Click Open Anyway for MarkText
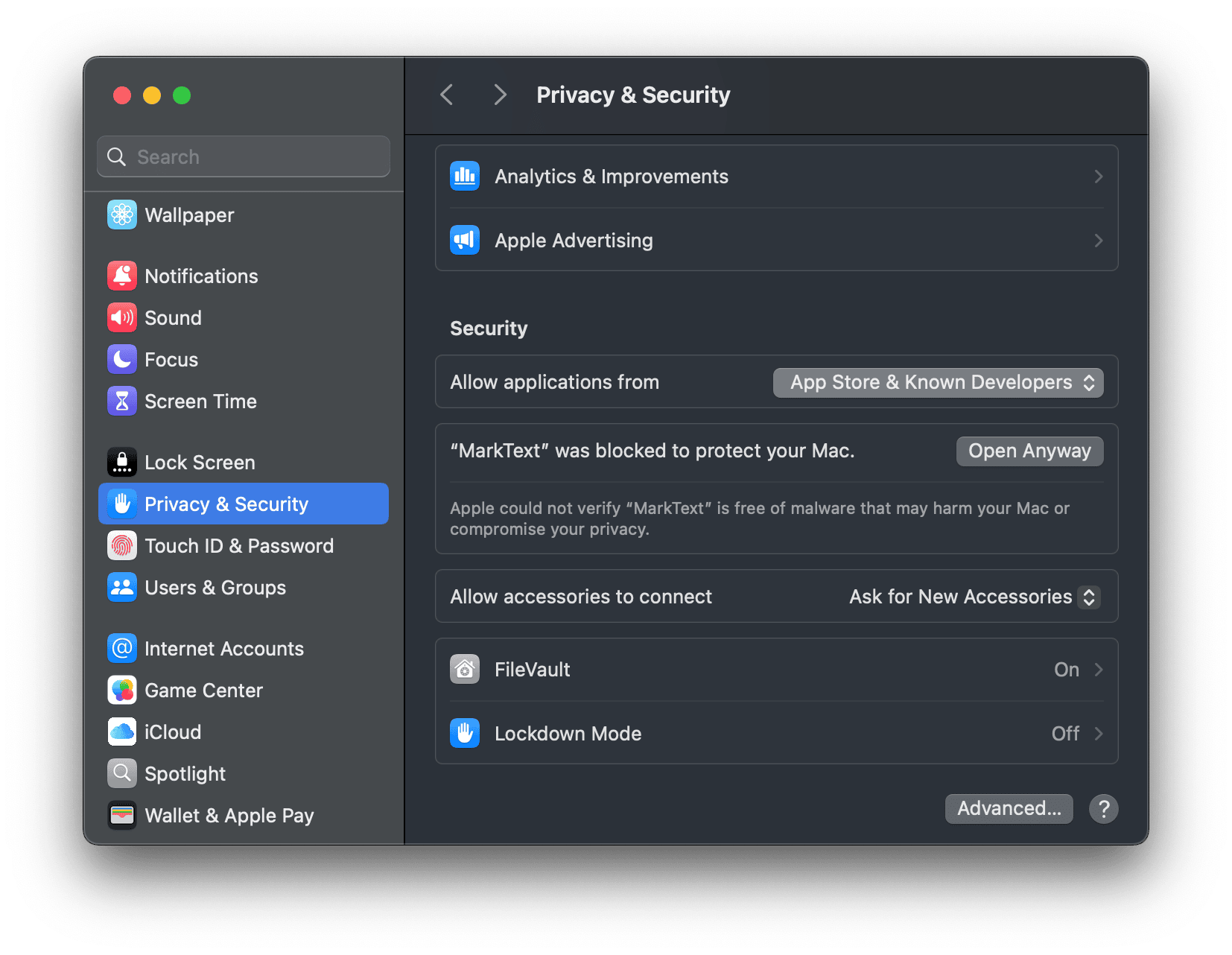 1029,451
